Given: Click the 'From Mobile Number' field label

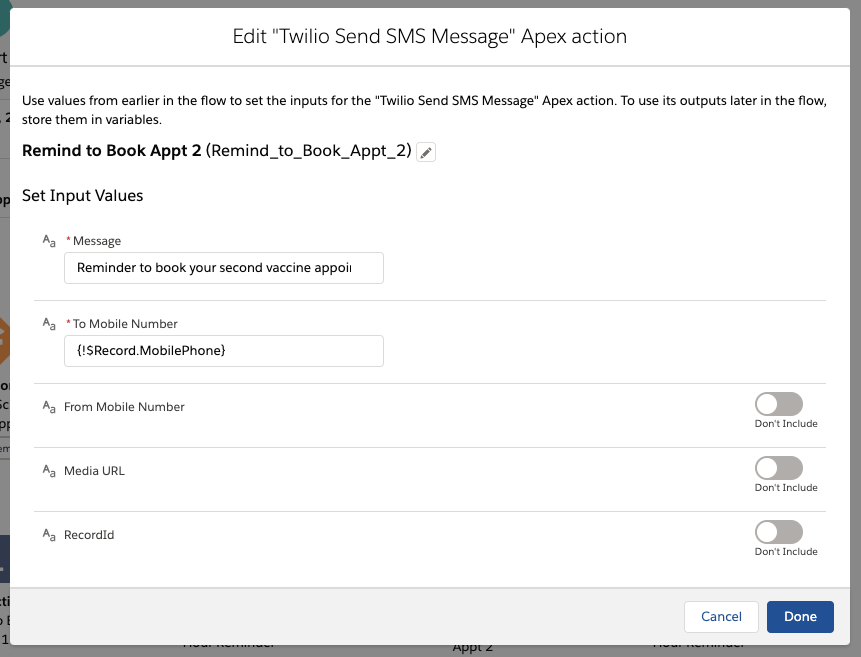Looking at the screenshot, I should [x=124, y=407].
